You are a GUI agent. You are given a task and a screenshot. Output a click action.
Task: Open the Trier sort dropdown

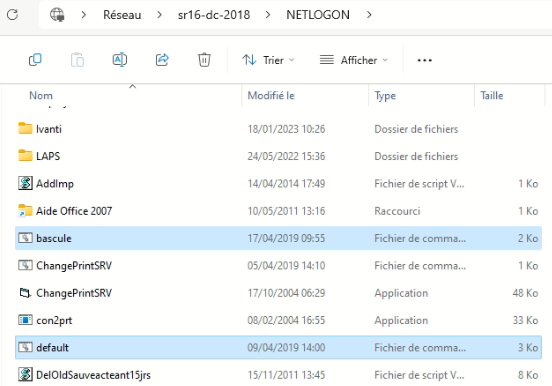click(x=268, y=60)
